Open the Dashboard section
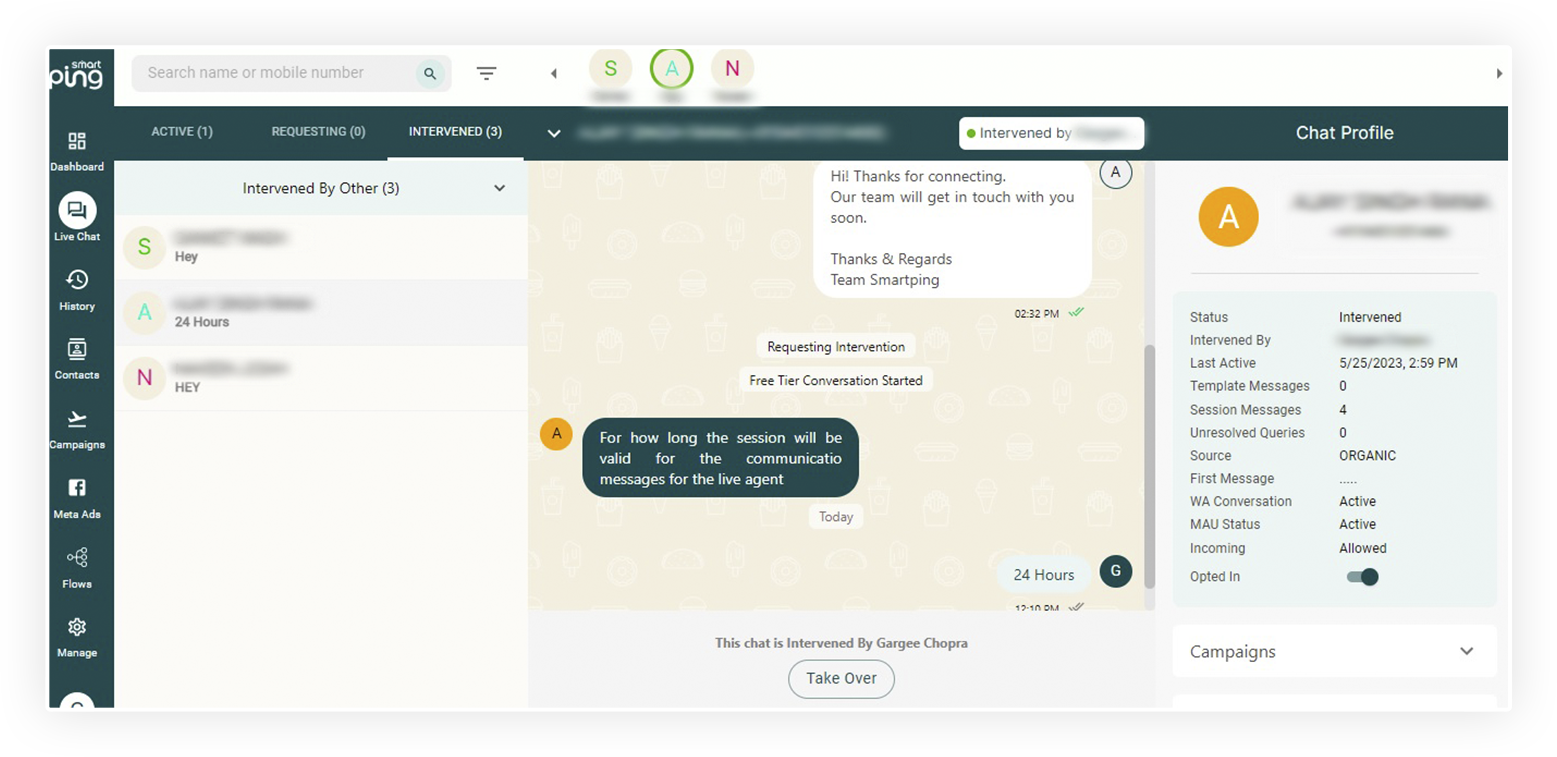Image resolution: width=1557 pixels, height=757 pixels. [x=77, y=151]
